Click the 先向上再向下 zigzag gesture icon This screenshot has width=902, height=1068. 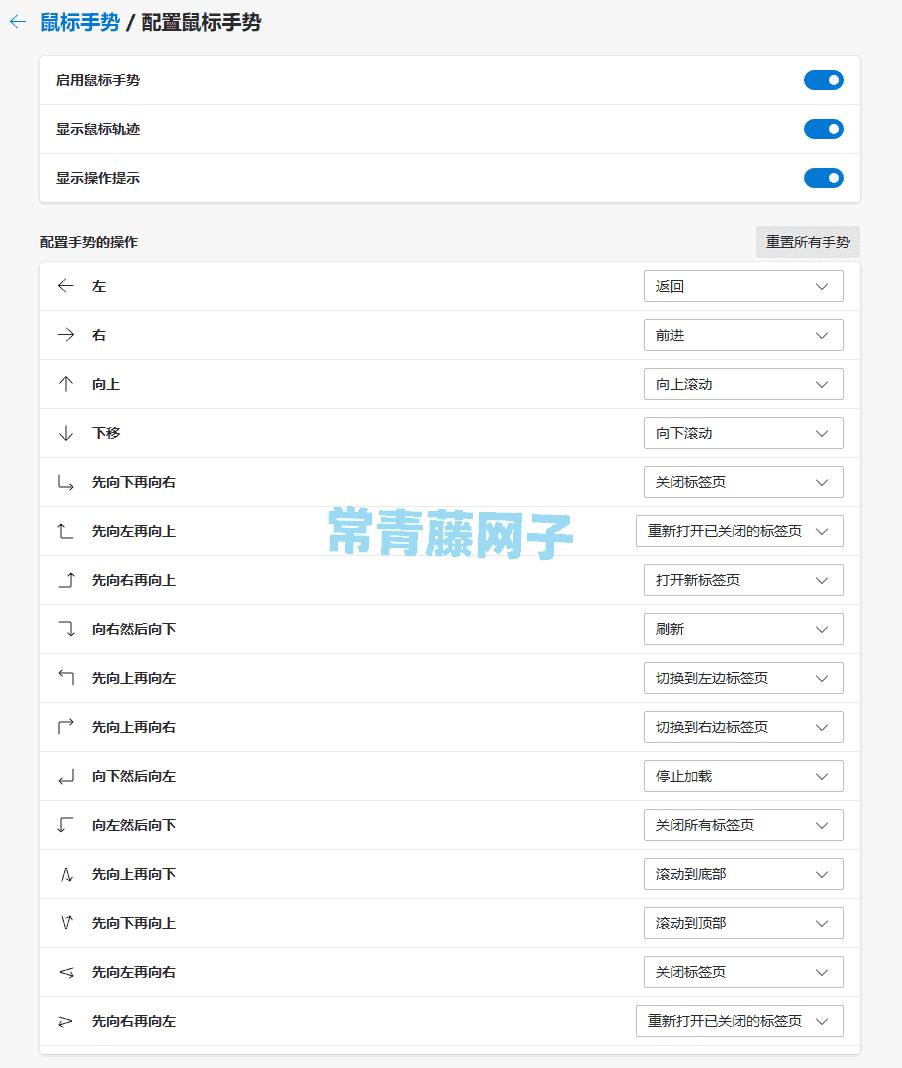tap(66, 874)
